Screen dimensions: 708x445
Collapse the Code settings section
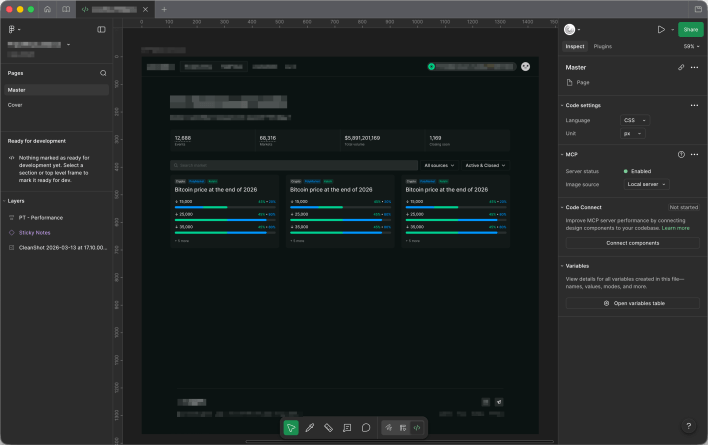point(561,105)
